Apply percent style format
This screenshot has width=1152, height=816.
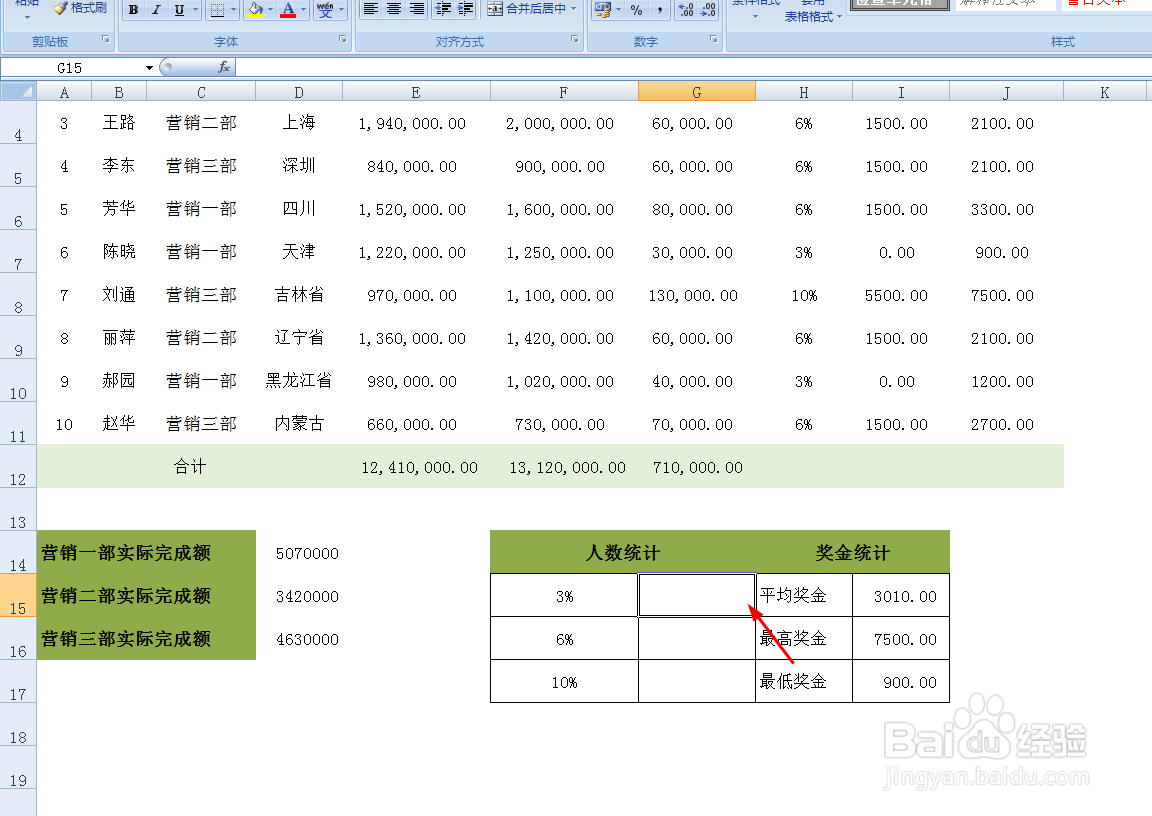click(636, 10)
